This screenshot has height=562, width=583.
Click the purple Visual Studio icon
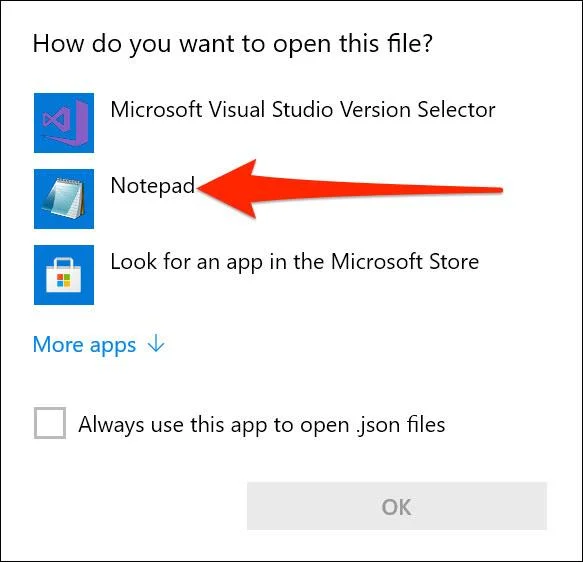[66, 122]
